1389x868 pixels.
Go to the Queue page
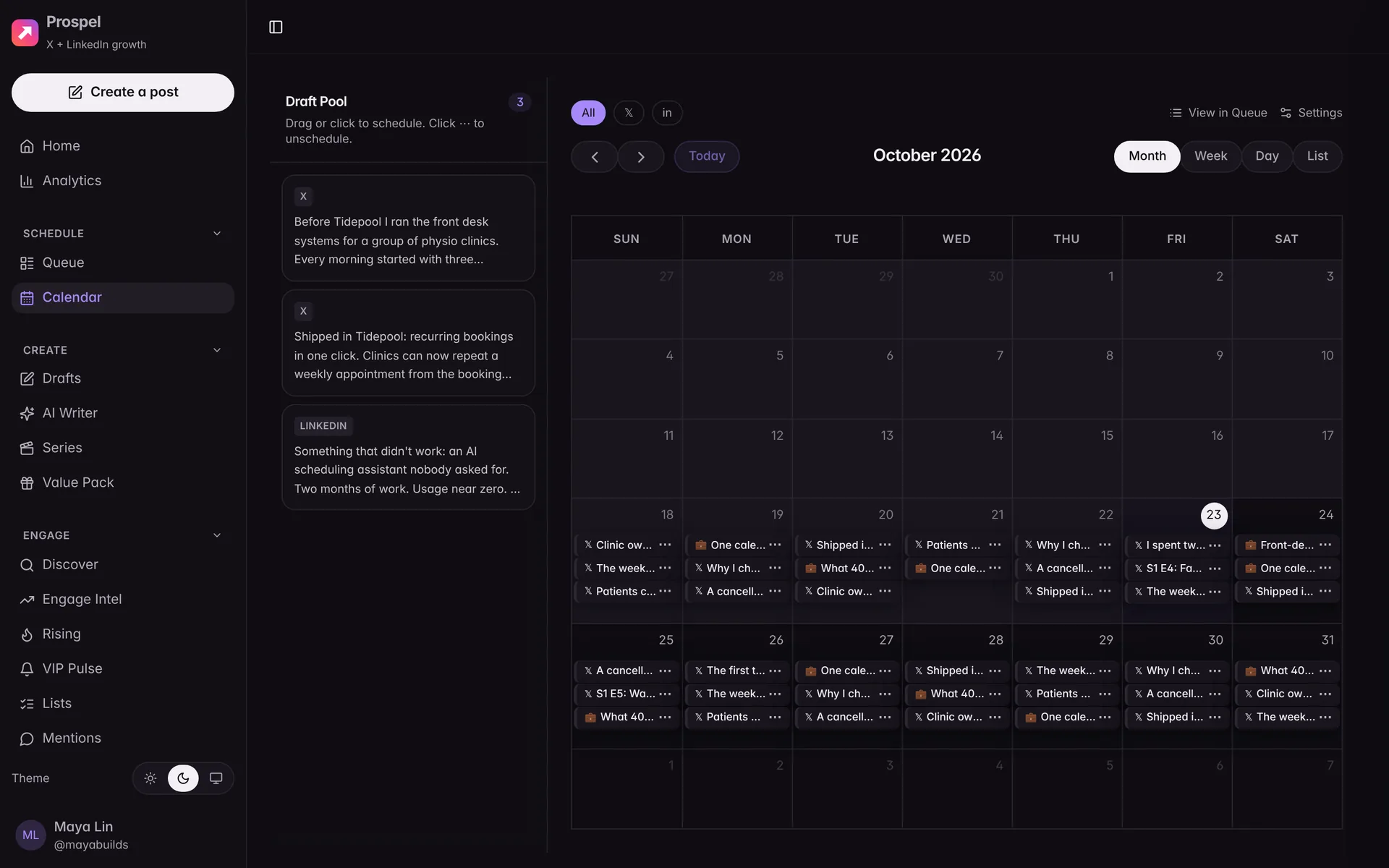tap(123, 263)
